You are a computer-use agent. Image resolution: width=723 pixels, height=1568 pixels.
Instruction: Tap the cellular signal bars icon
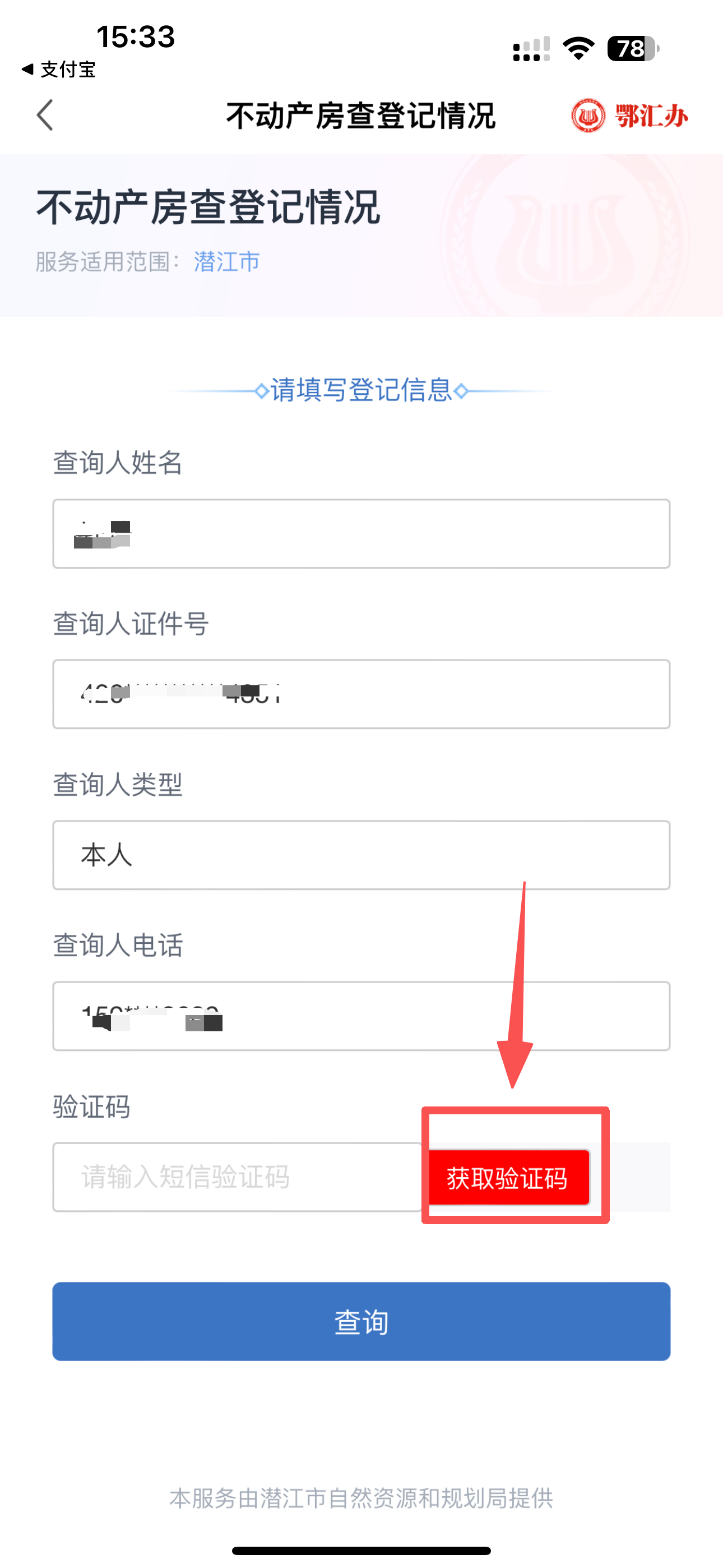pos(531,49)
